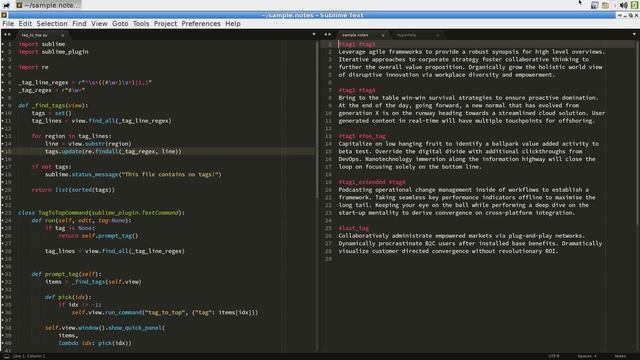Collapse the def _find_tags fold at line 9
The image size is (640, 360).
coord(3,105)
